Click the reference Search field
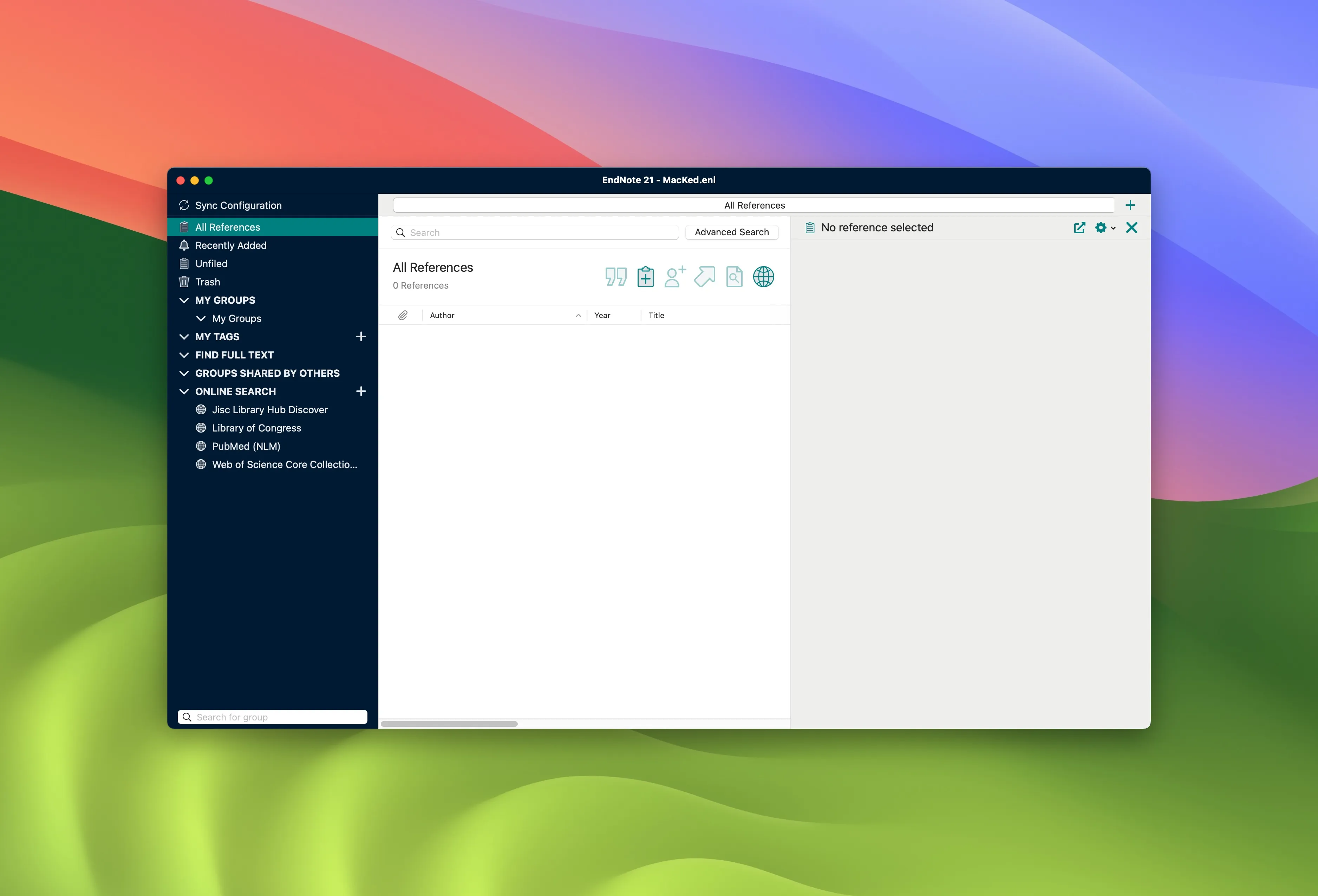 535,232
